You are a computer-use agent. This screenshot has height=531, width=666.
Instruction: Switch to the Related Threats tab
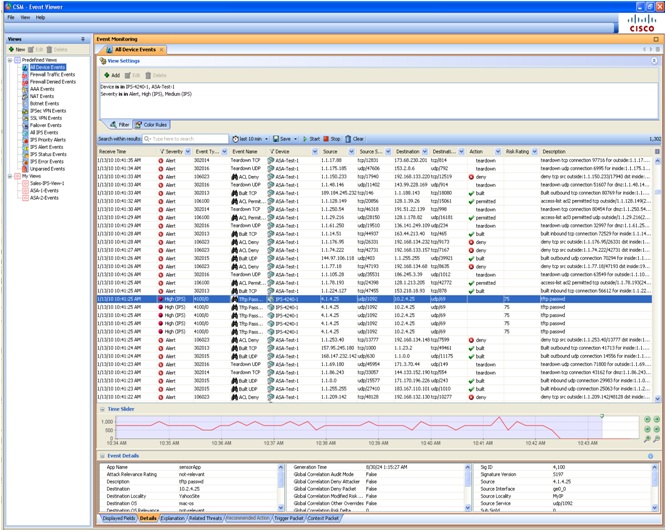(206, 518)
